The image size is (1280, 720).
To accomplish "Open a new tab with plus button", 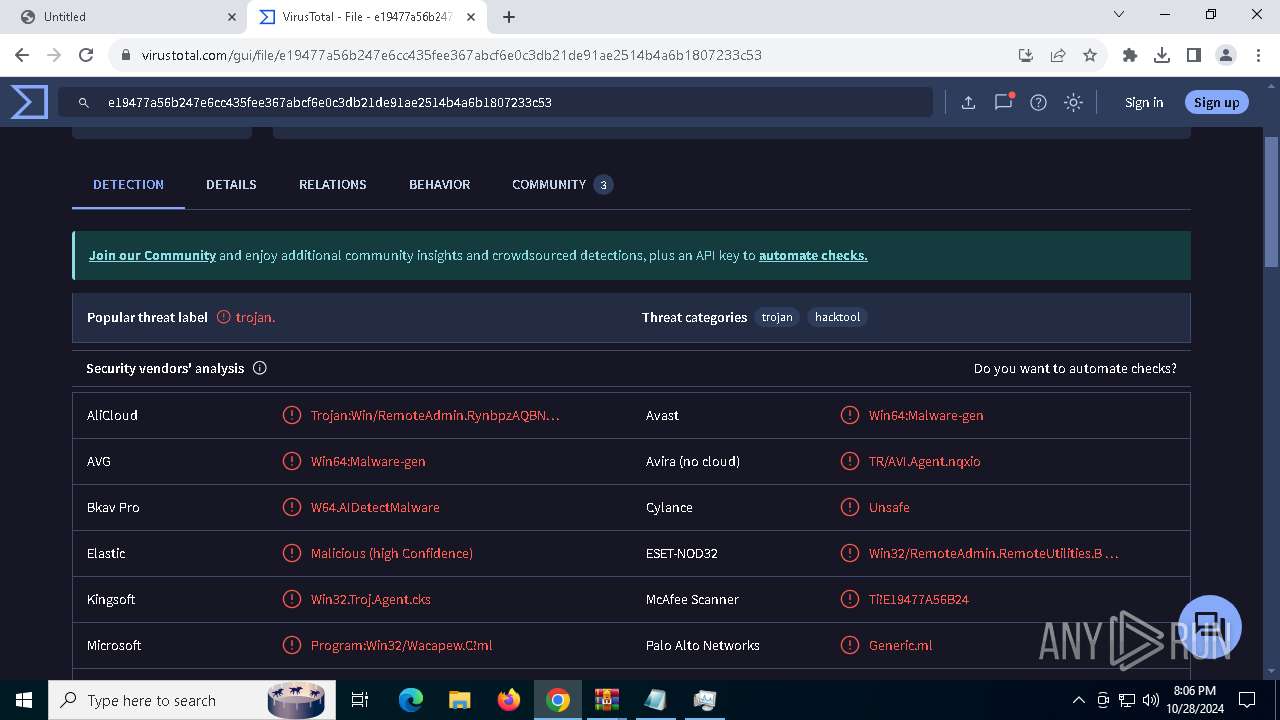I will [x=509, y=17].
